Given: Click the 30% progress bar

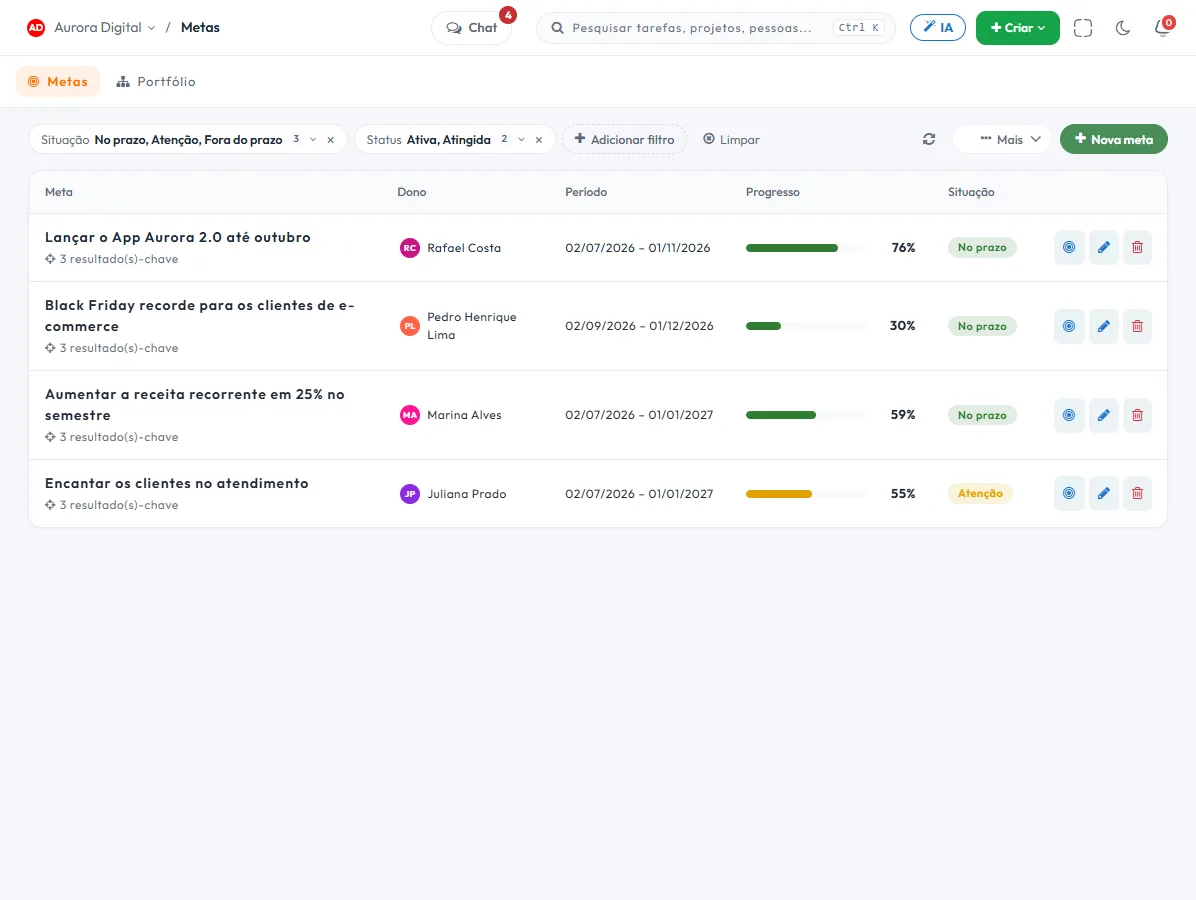Looking at the screenshot, I should (805, 326).
